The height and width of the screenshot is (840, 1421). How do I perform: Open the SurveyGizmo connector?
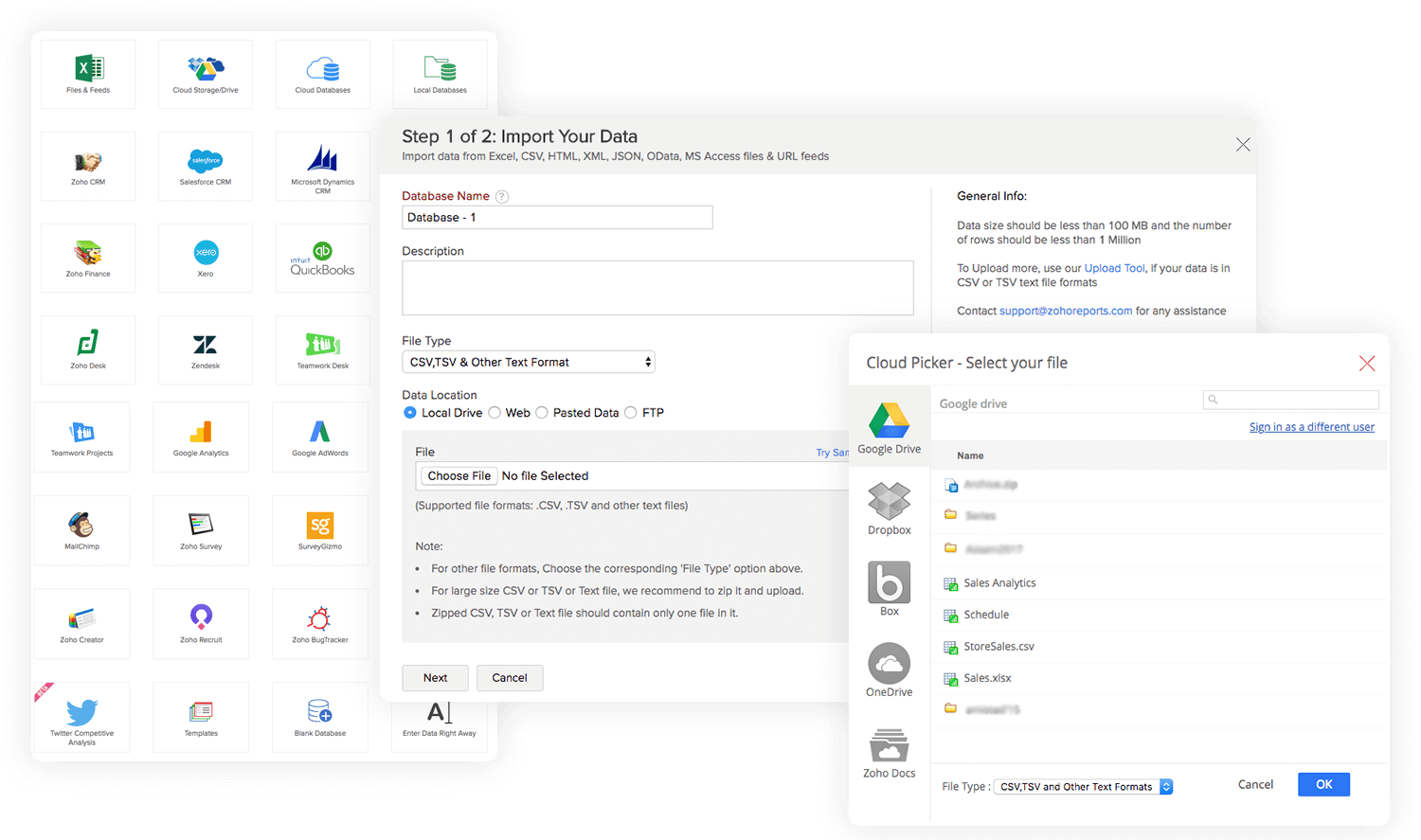coord(320,530)
